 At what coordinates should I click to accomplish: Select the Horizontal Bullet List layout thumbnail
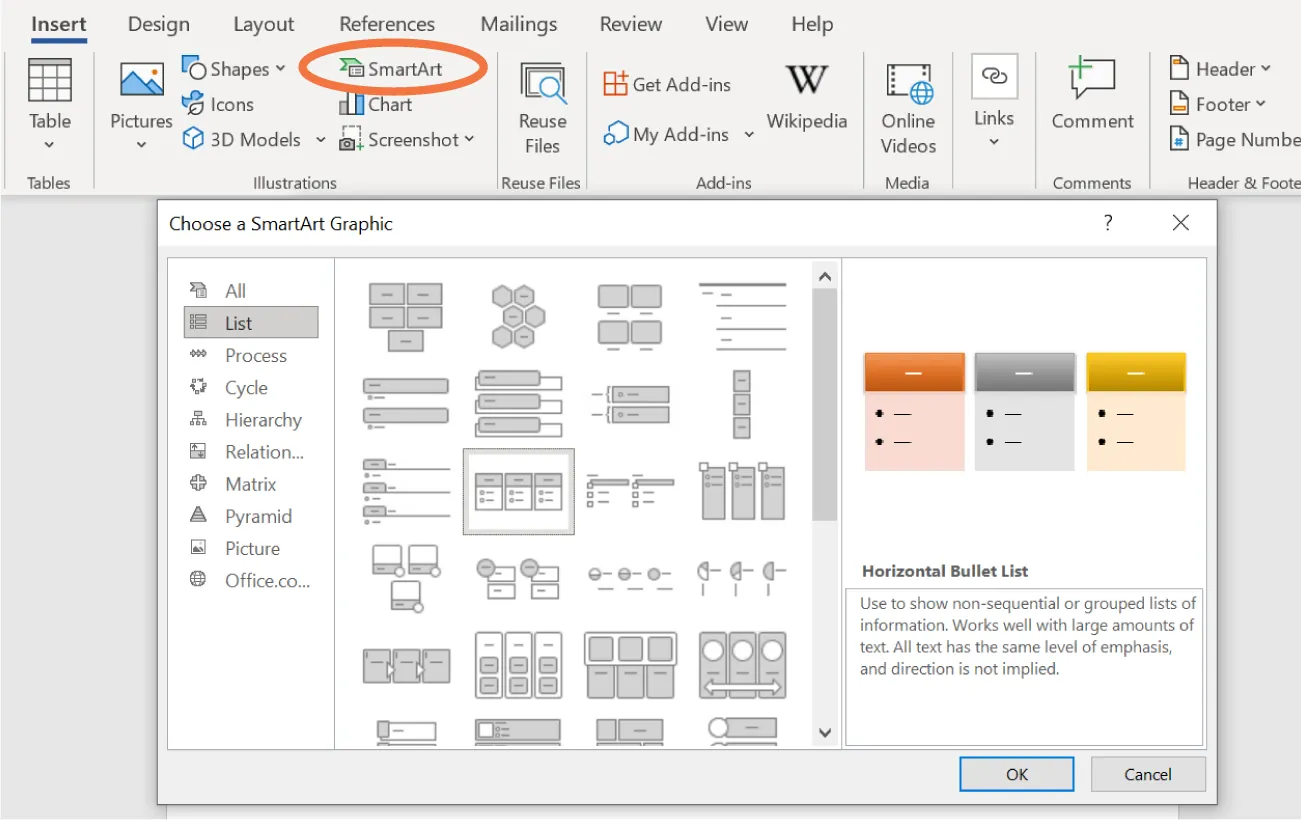coord(518,491)
